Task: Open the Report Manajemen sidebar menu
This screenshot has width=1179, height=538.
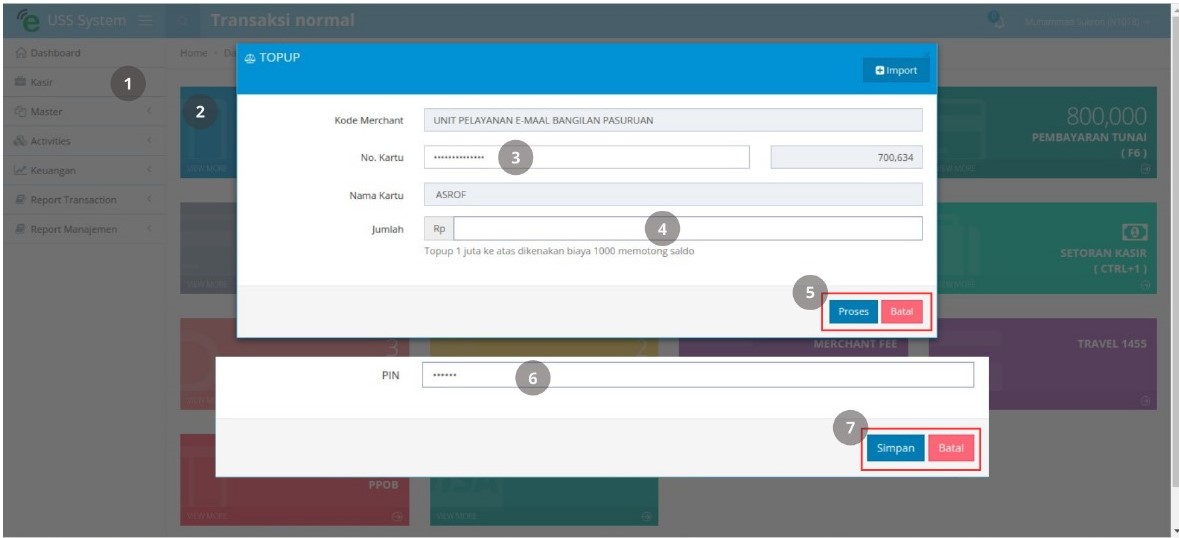Action: (x=83, y=229)
